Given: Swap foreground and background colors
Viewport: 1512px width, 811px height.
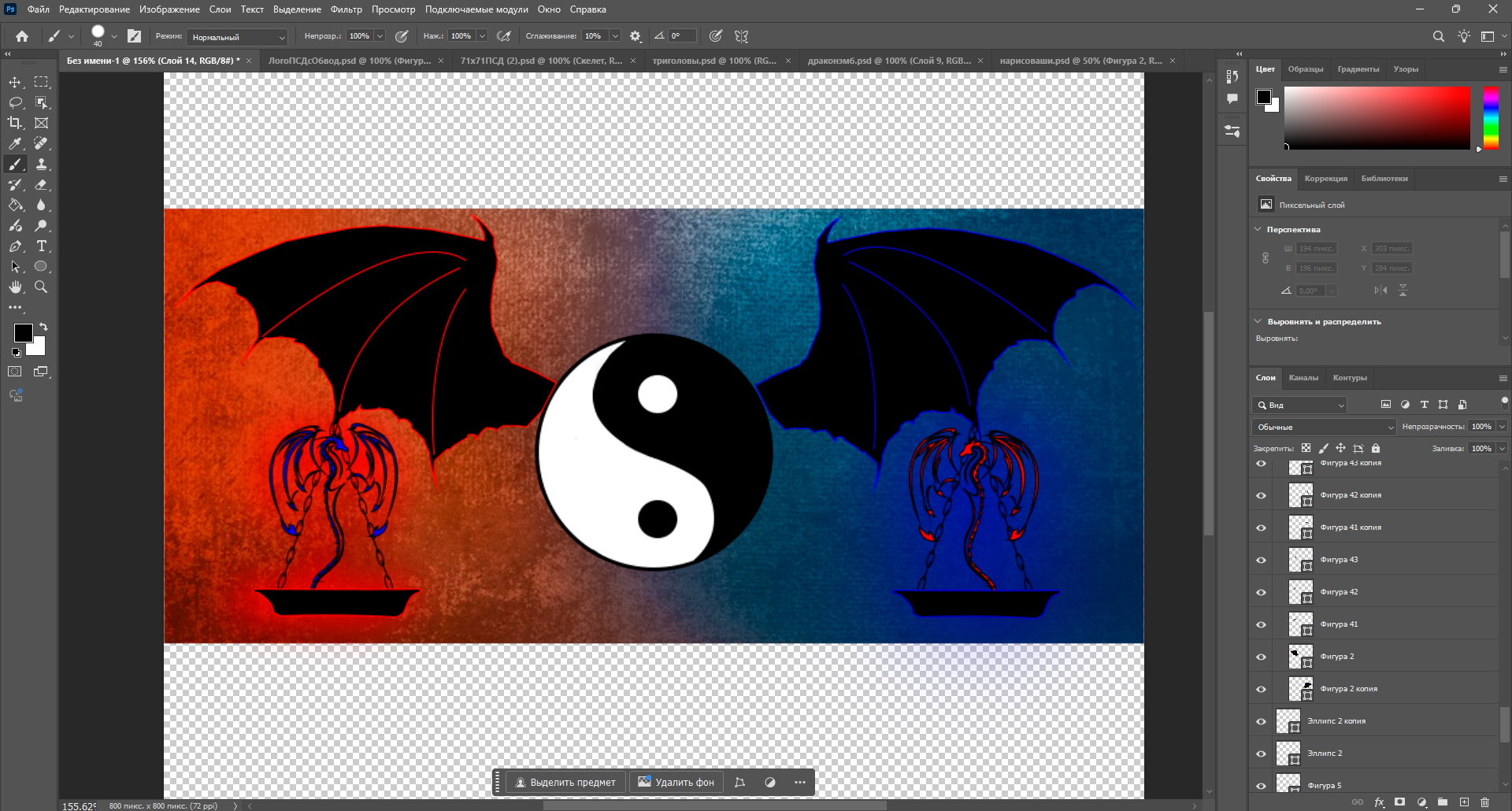Looking at the screenshot, I should coord(43,327).
